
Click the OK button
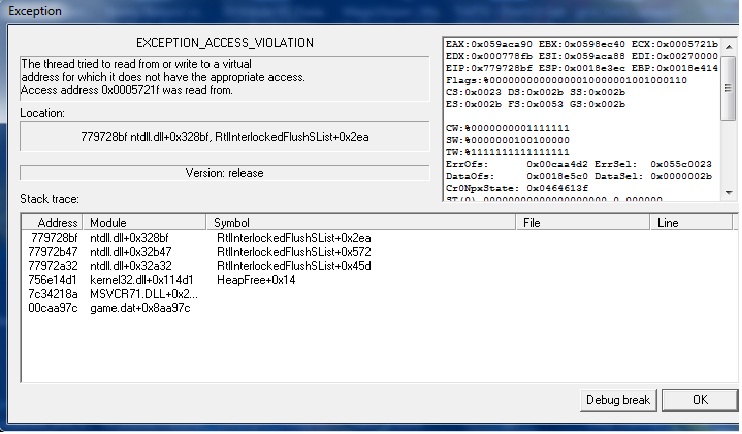(x=700, y=400)
